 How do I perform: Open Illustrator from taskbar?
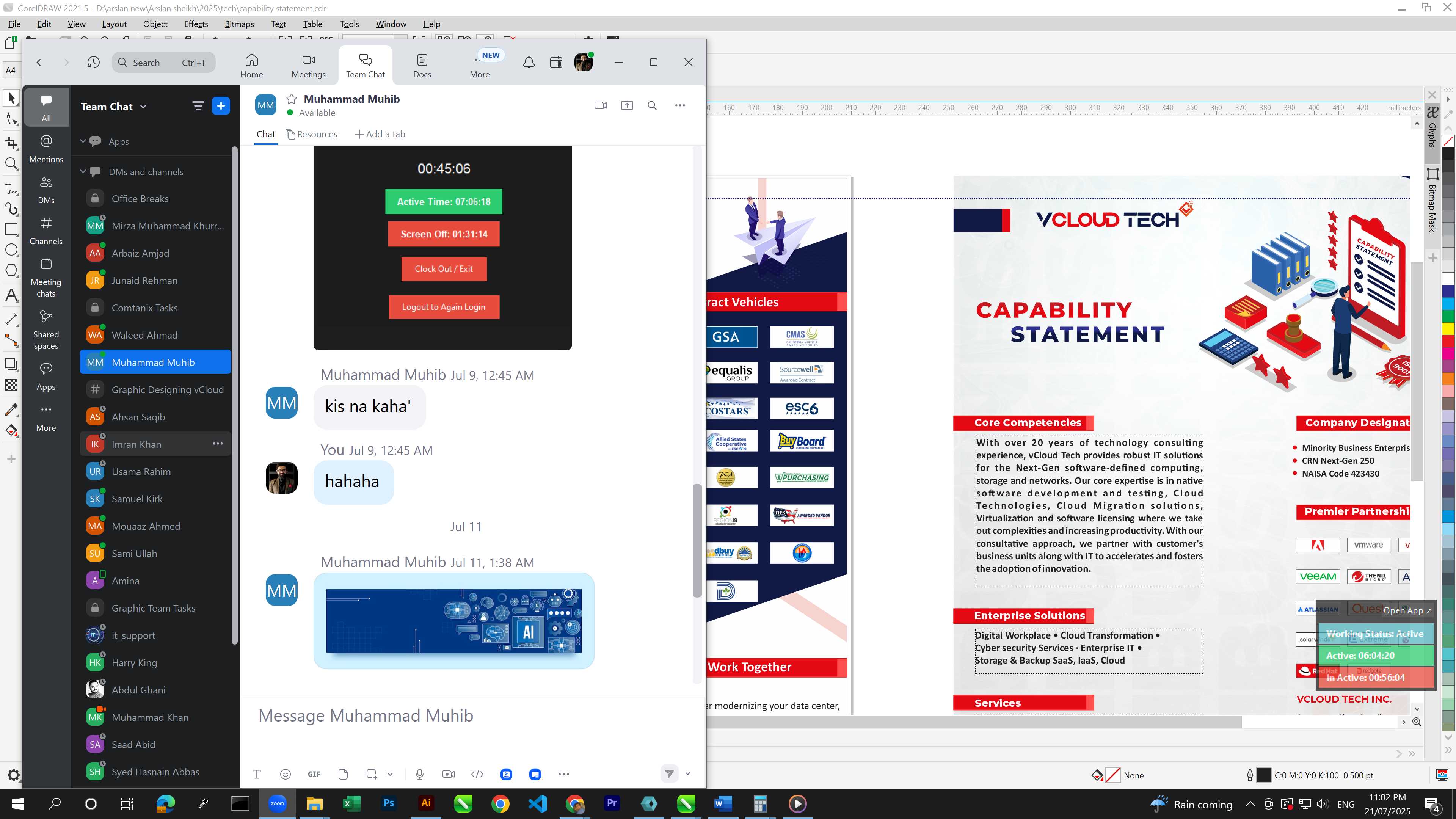click(425, 803)
